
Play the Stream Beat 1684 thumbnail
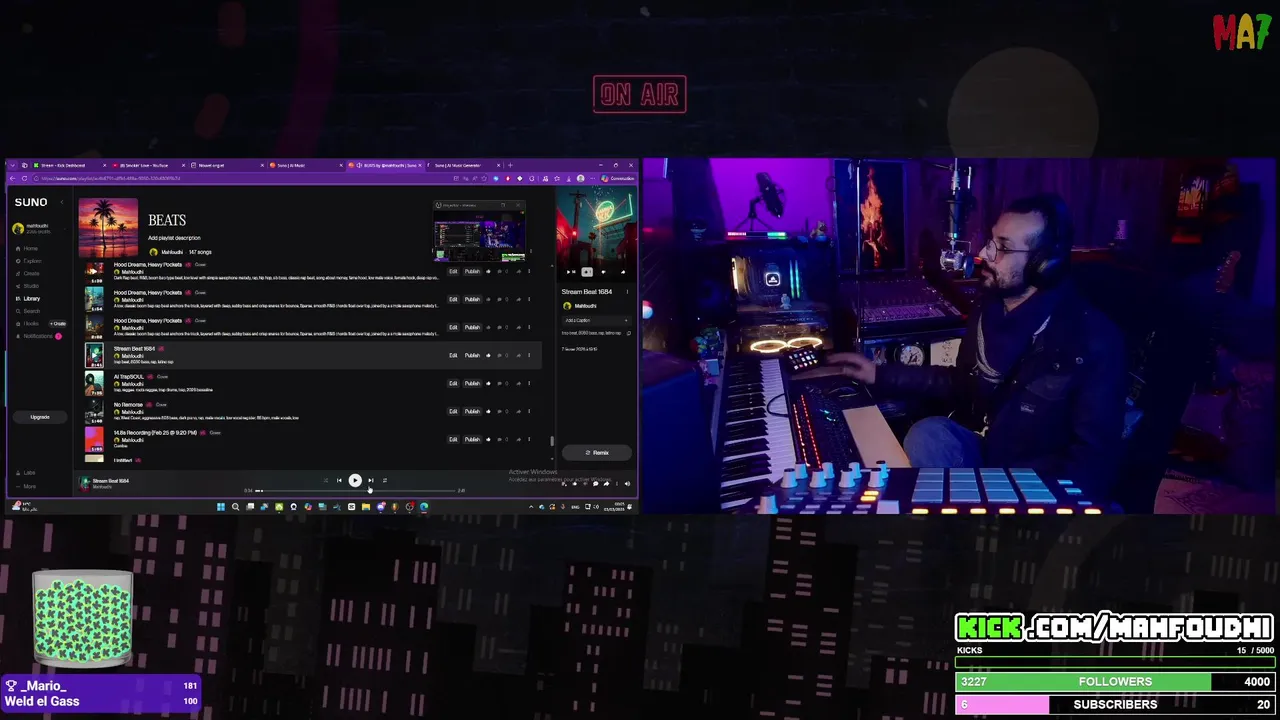pyautogui.click(x=94, y=355)
